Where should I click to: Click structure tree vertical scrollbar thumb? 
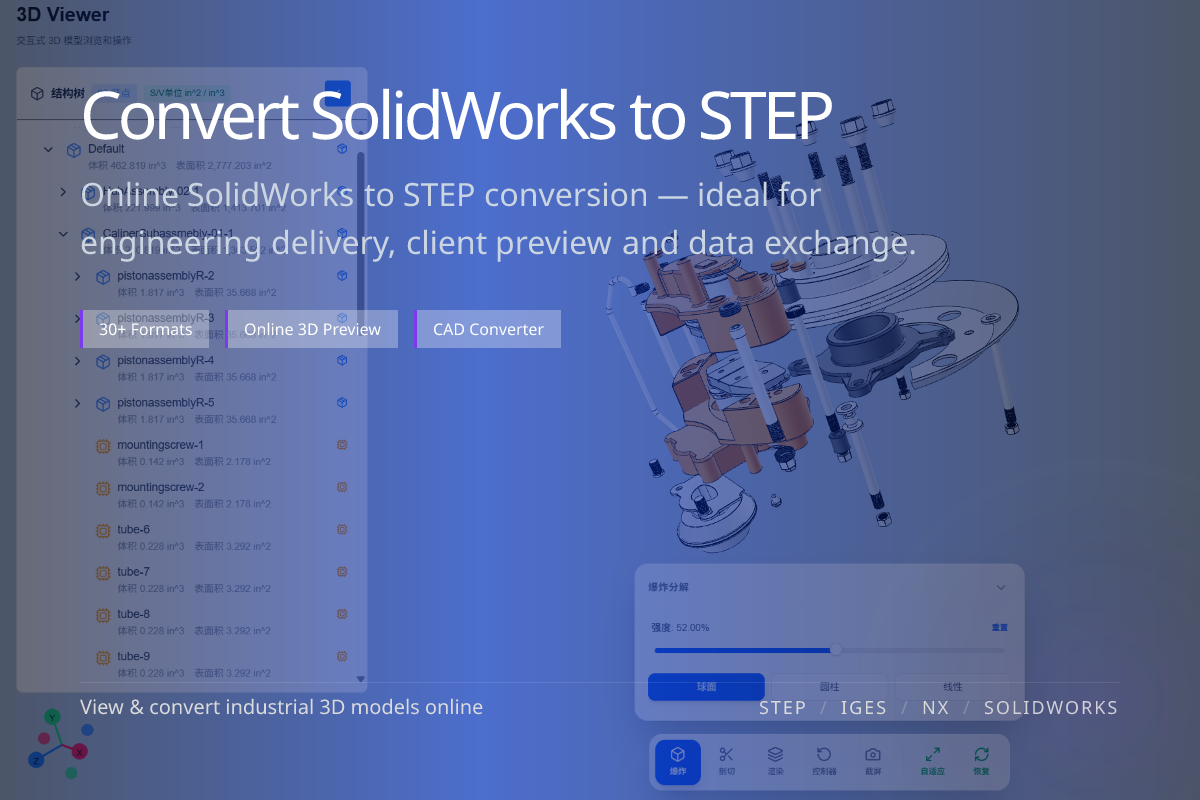coord(360,235)
